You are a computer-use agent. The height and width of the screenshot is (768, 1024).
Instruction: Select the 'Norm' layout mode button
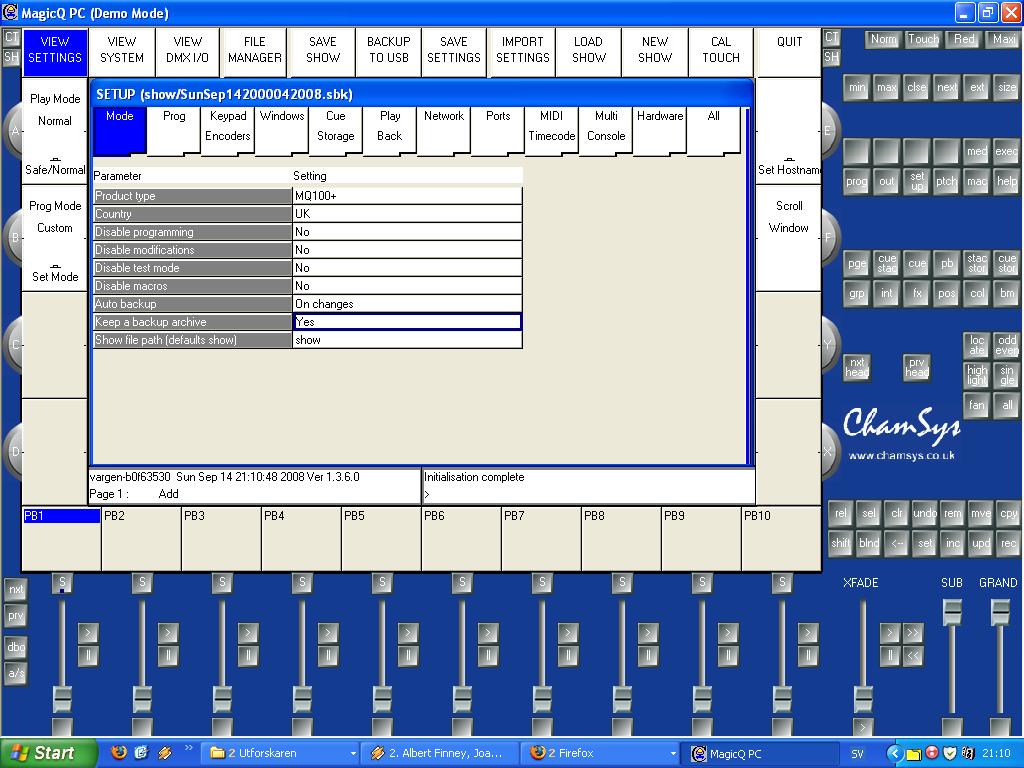click(x=883, y=39)
